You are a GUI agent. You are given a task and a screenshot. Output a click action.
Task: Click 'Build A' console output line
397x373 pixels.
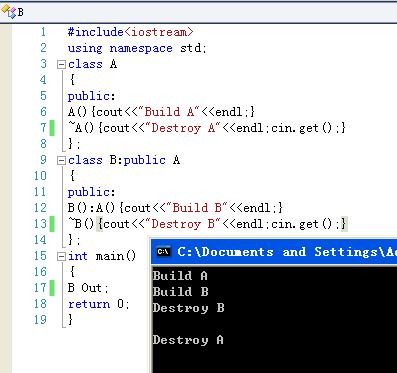180,276
